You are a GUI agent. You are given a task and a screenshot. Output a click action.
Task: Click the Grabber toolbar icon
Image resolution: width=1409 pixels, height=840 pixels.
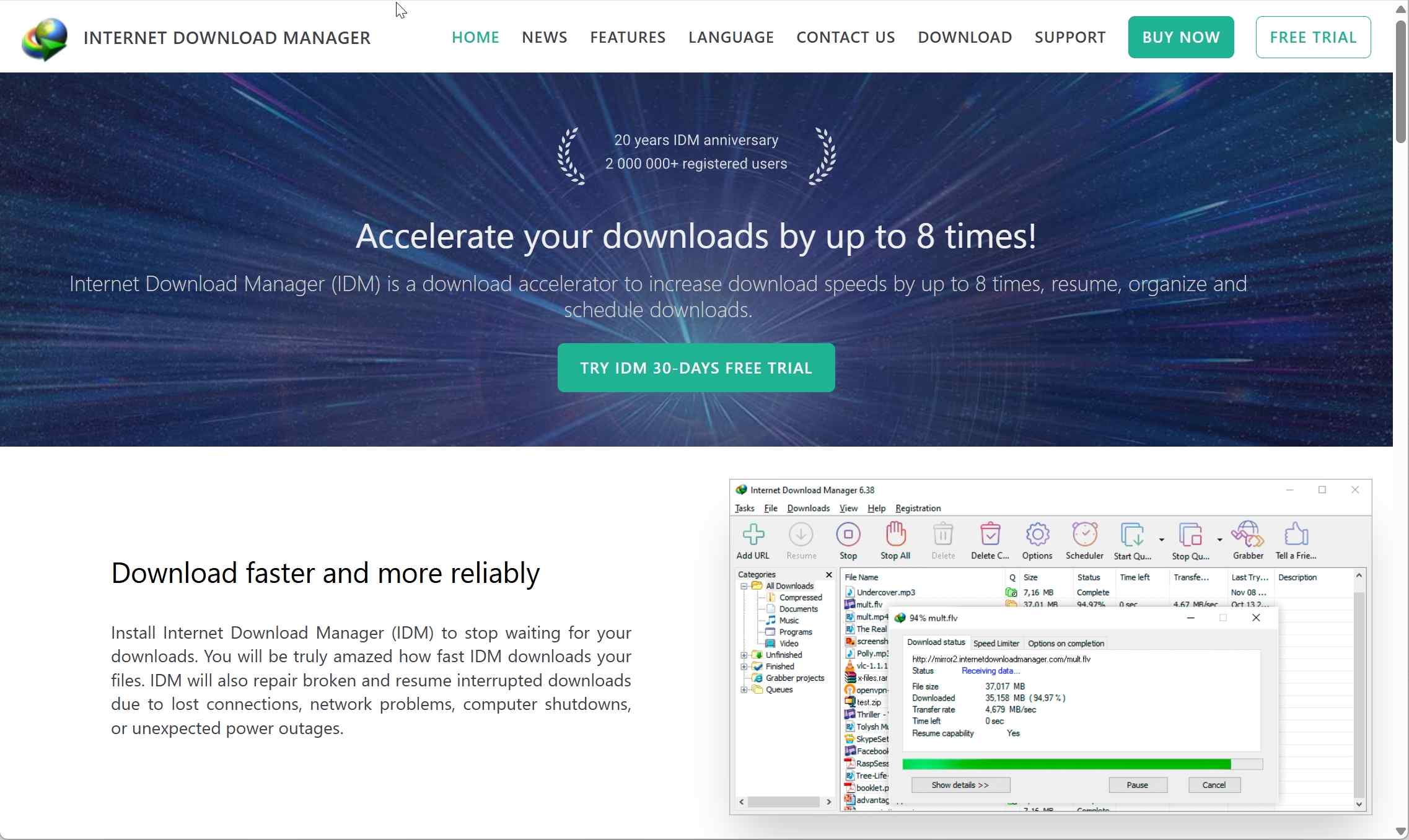1247,534
